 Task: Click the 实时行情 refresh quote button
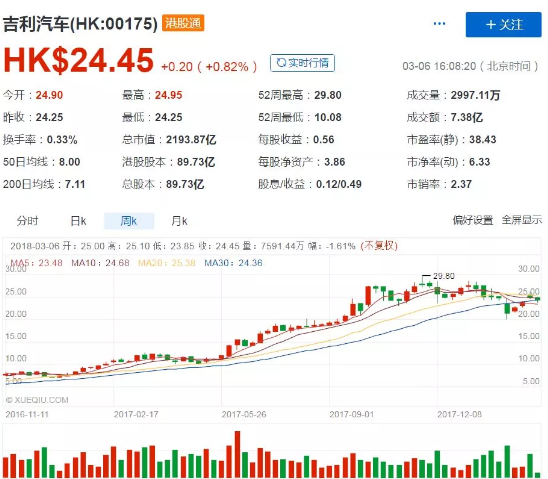click(302, 63)
